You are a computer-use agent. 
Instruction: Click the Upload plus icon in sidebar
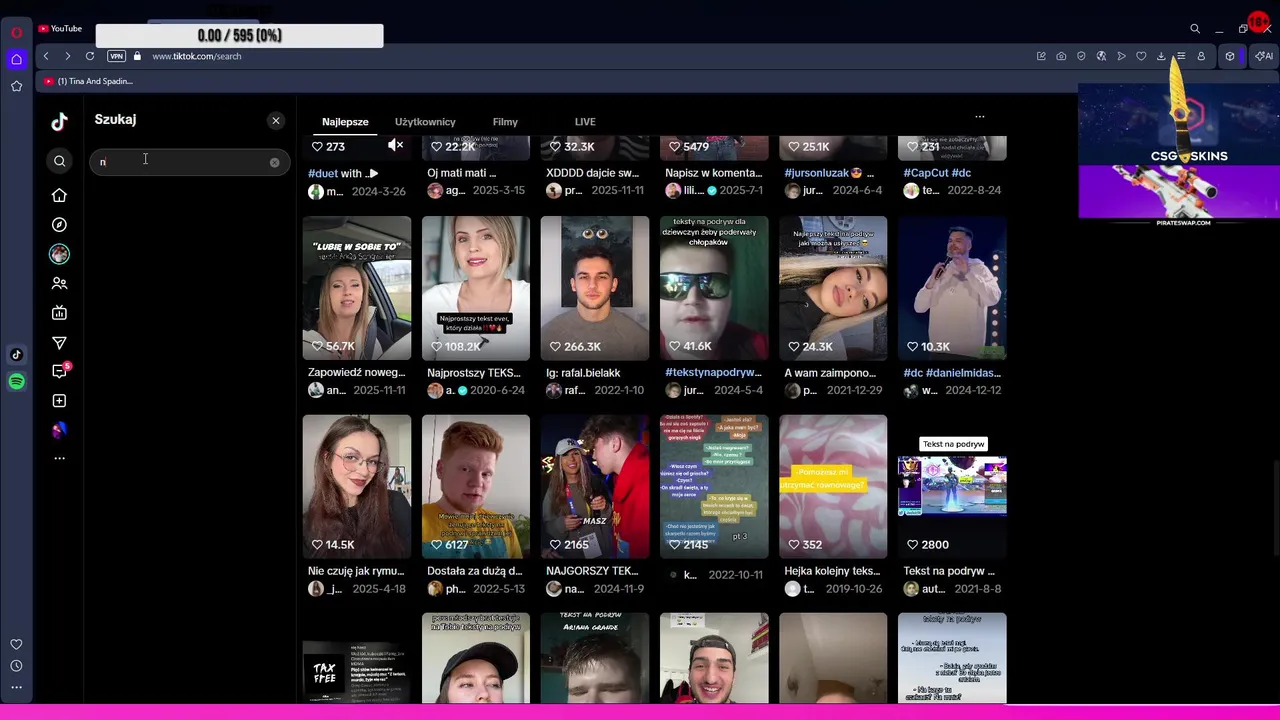pyautogui.click(x=59, y=401)
